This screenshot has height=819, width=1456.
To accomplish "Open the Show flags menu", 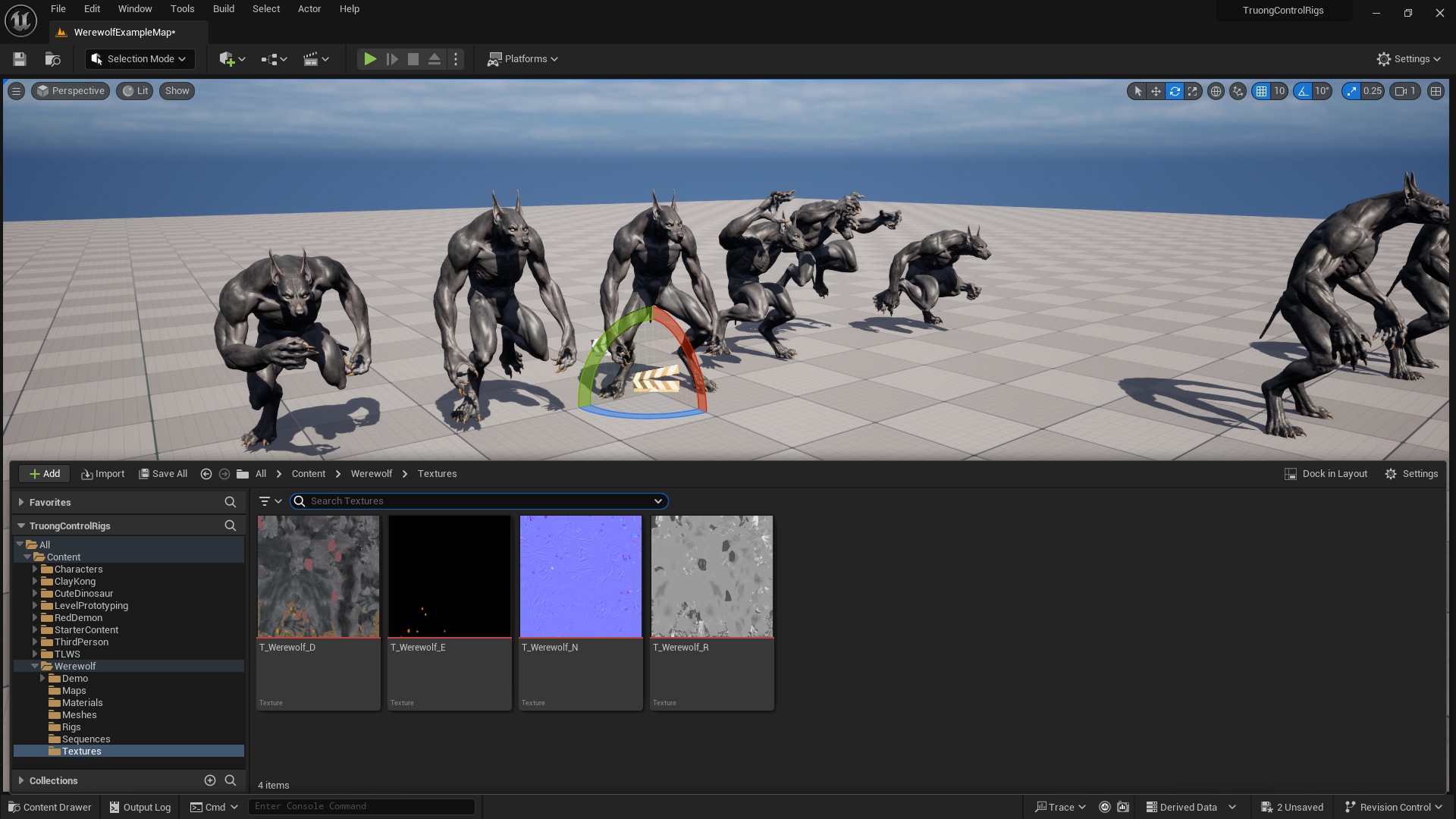I will point(177,91).
